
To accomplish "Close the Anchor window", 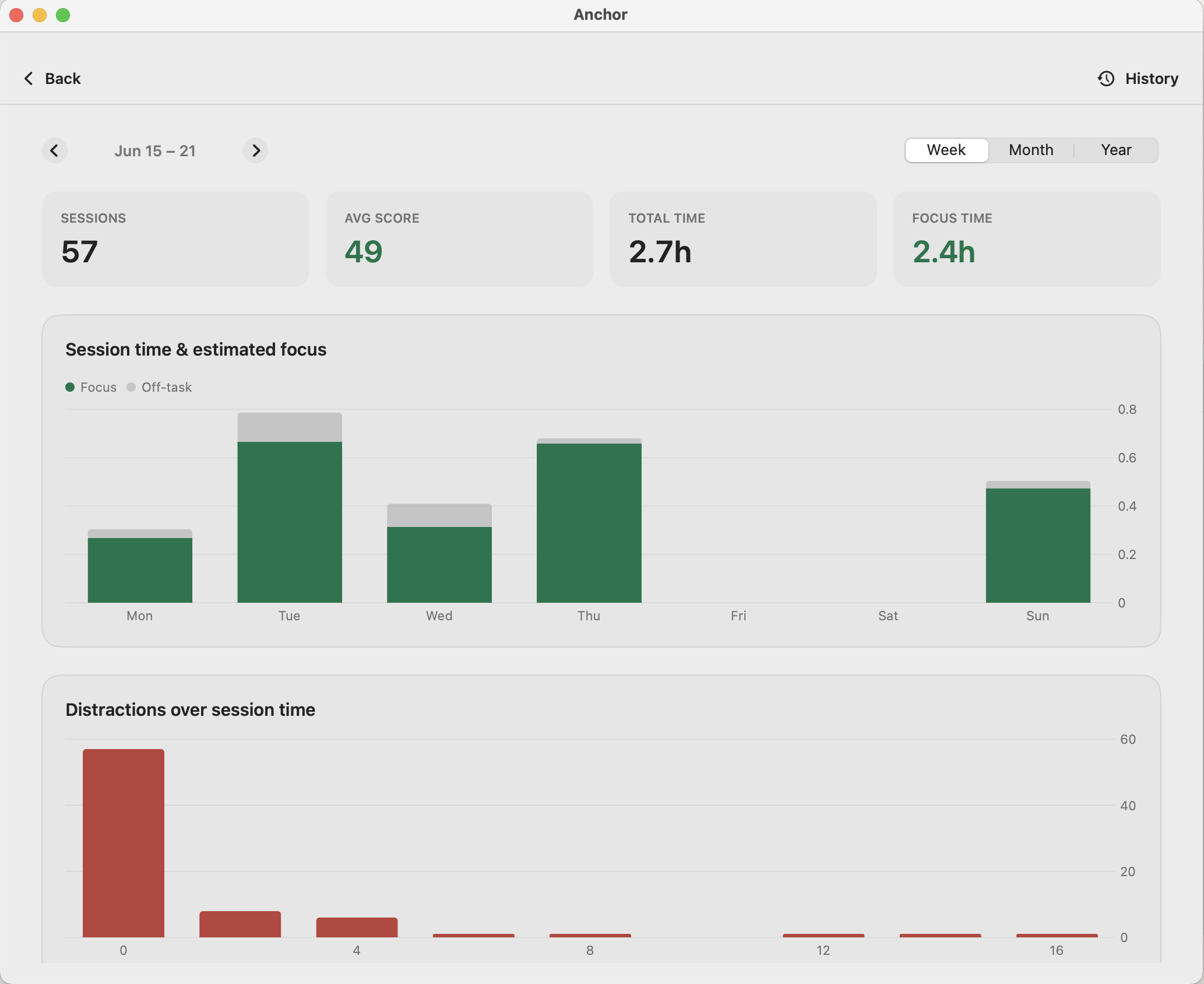I will 16,15.
